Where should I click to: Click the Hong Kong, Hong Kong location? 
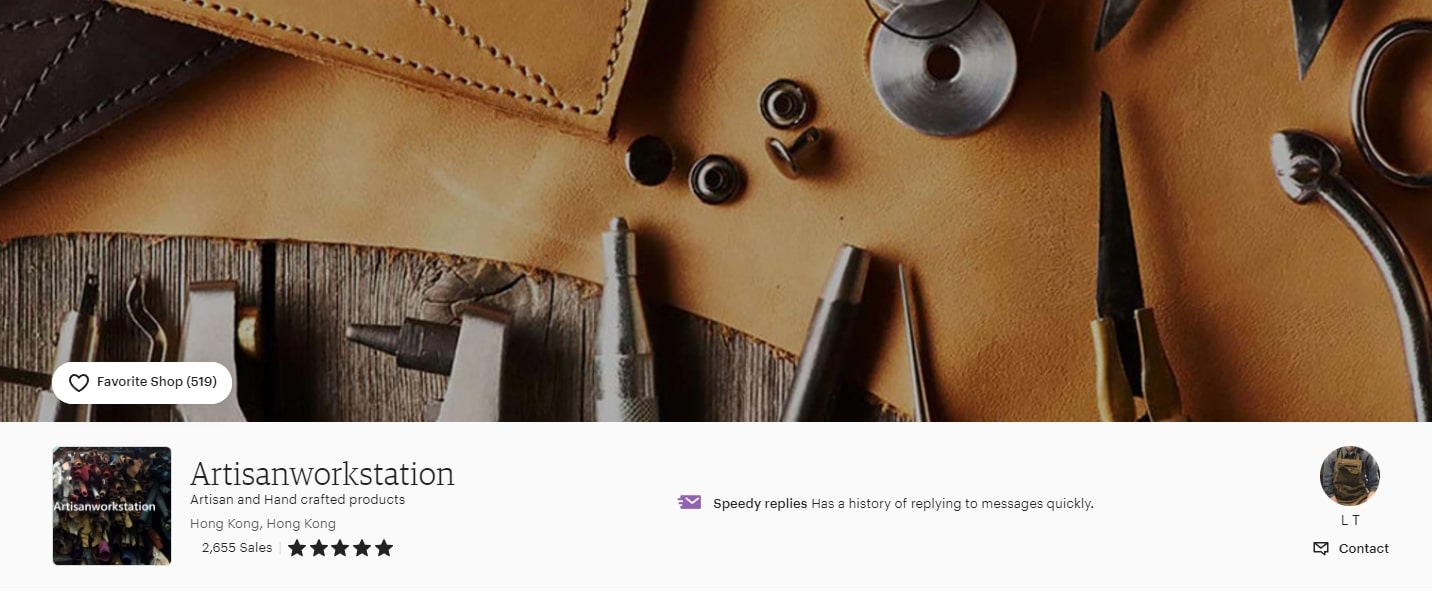pyautogui.click(x=263, y=524)
